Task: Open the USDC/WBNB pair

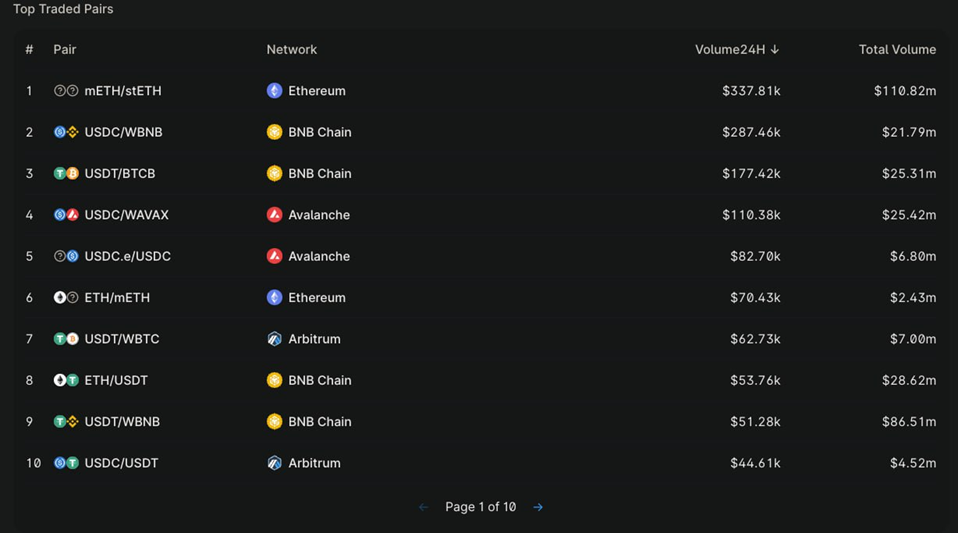Action: tap(123, 132)
